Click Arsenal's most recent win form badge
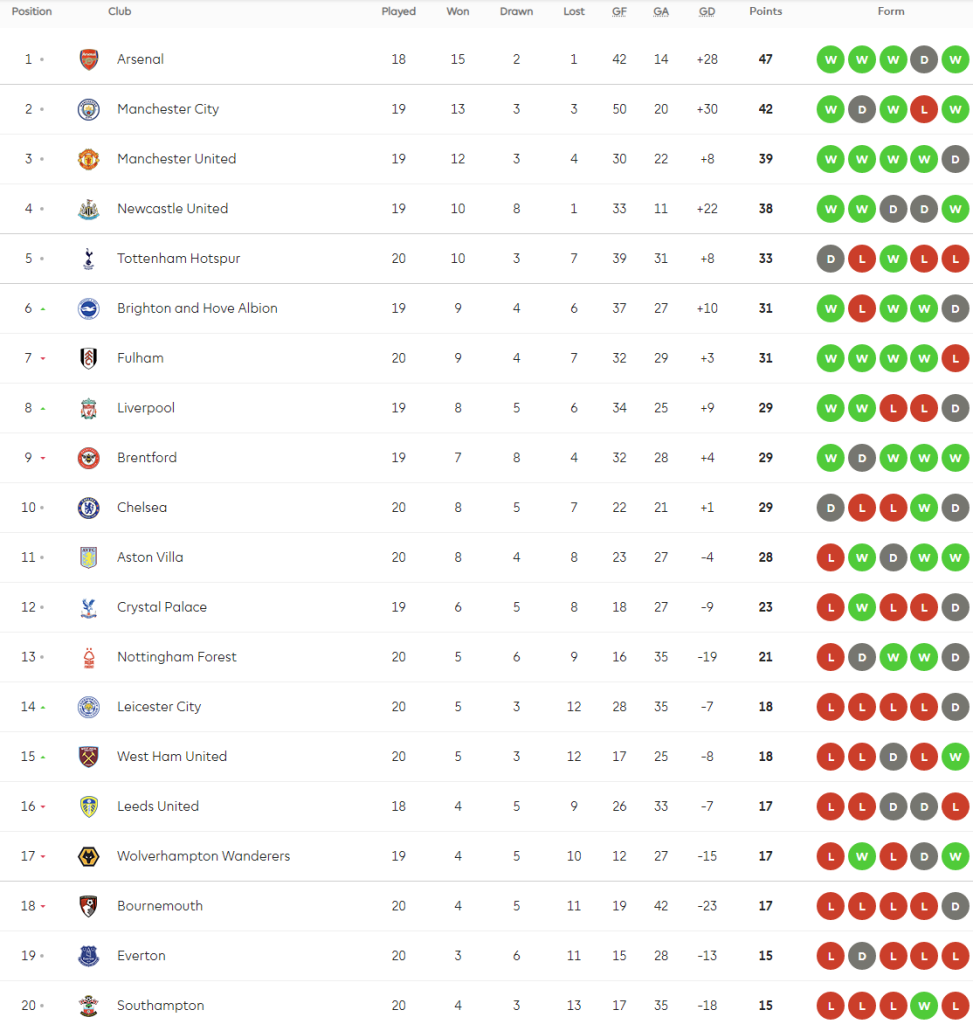This screenshot has width=973, height=1024. pos(955,59)
